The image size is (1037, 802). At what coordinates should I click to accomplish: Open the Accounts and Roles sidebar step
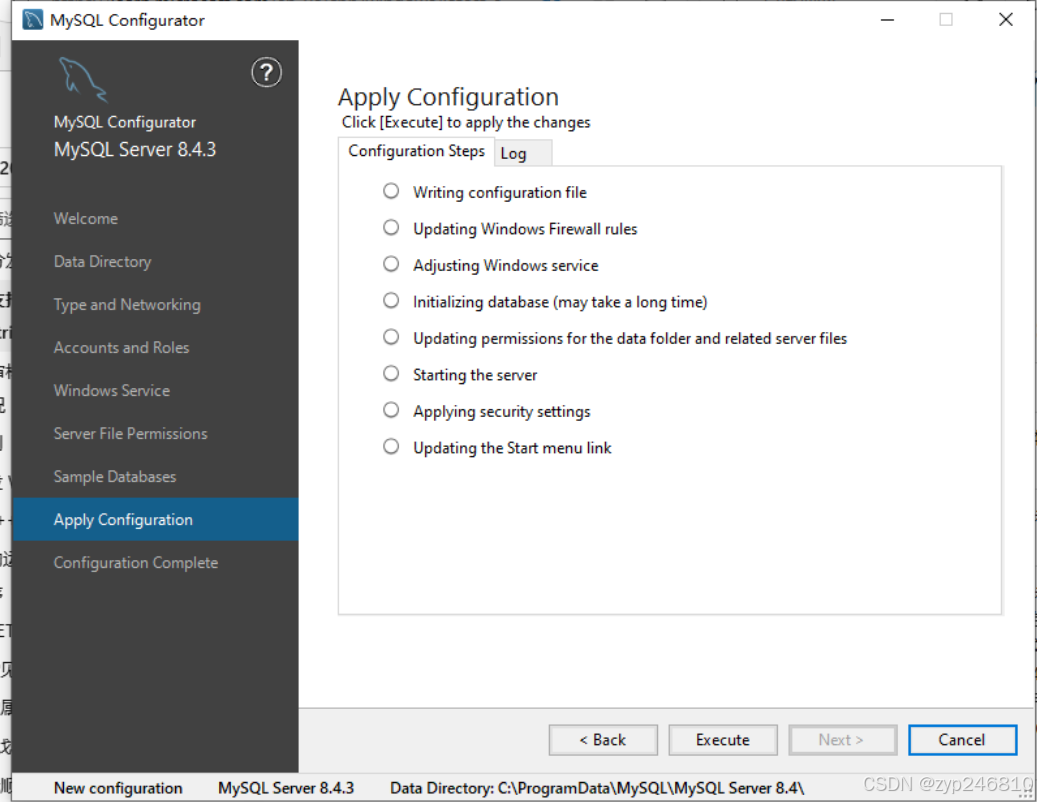tap(122, 348)
